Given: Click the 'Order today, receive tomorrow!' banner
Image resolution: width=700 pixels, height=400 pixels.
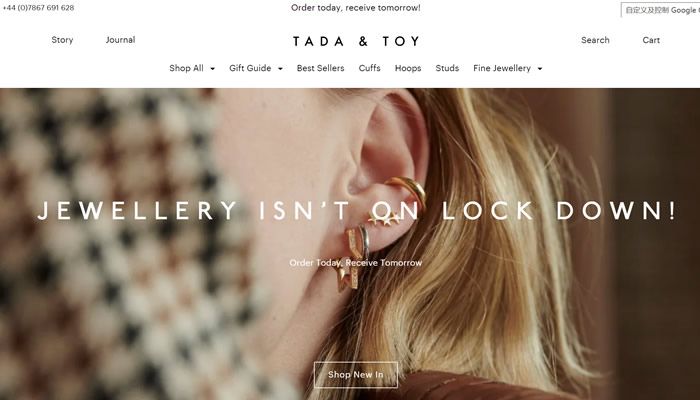Looking at the screenshot, I should click(356, 8).
